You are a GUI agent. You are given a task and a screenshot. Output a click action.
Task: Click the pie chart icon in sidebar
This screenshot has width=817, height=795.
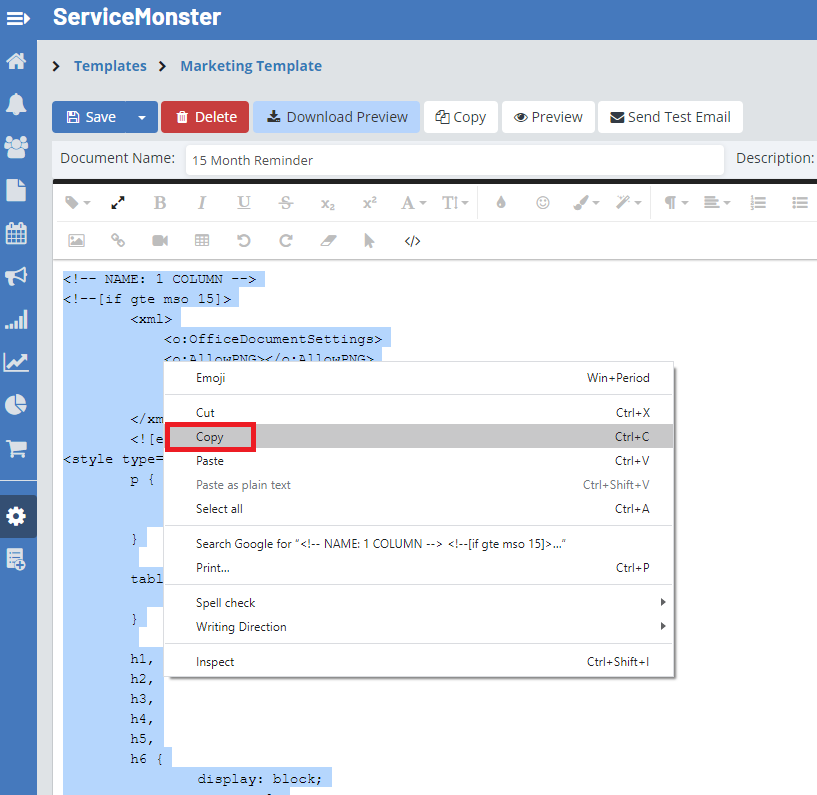point(16,405)
